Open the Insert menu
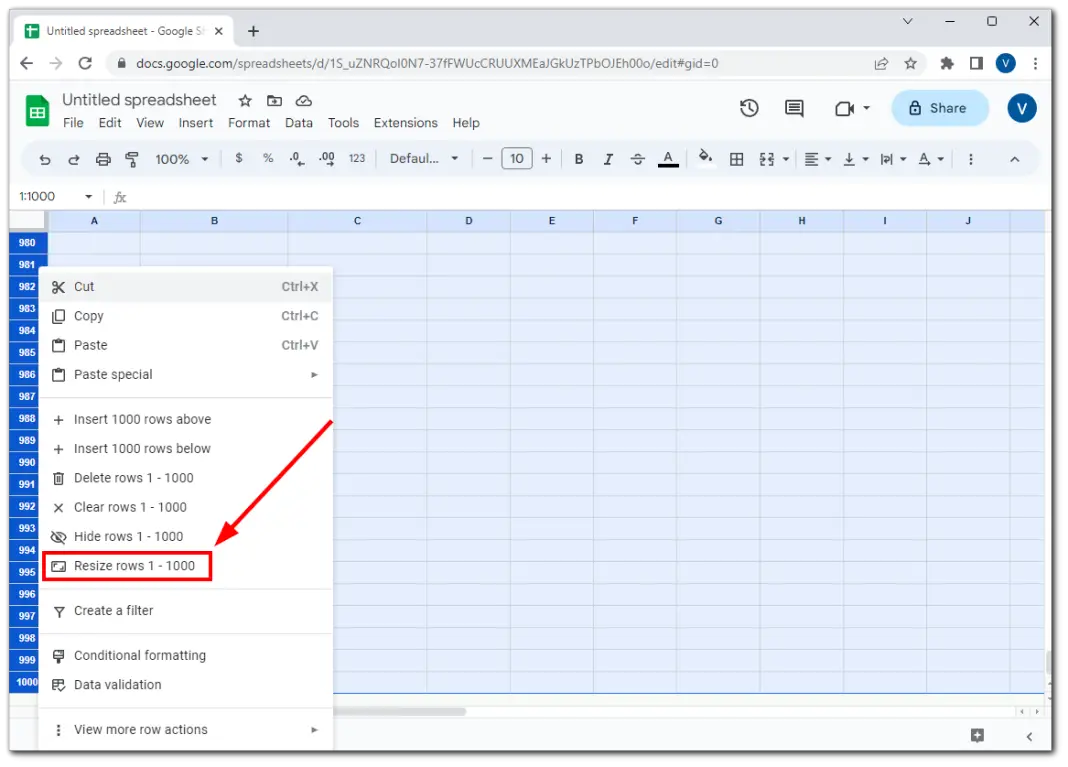 tap(196, 122)
